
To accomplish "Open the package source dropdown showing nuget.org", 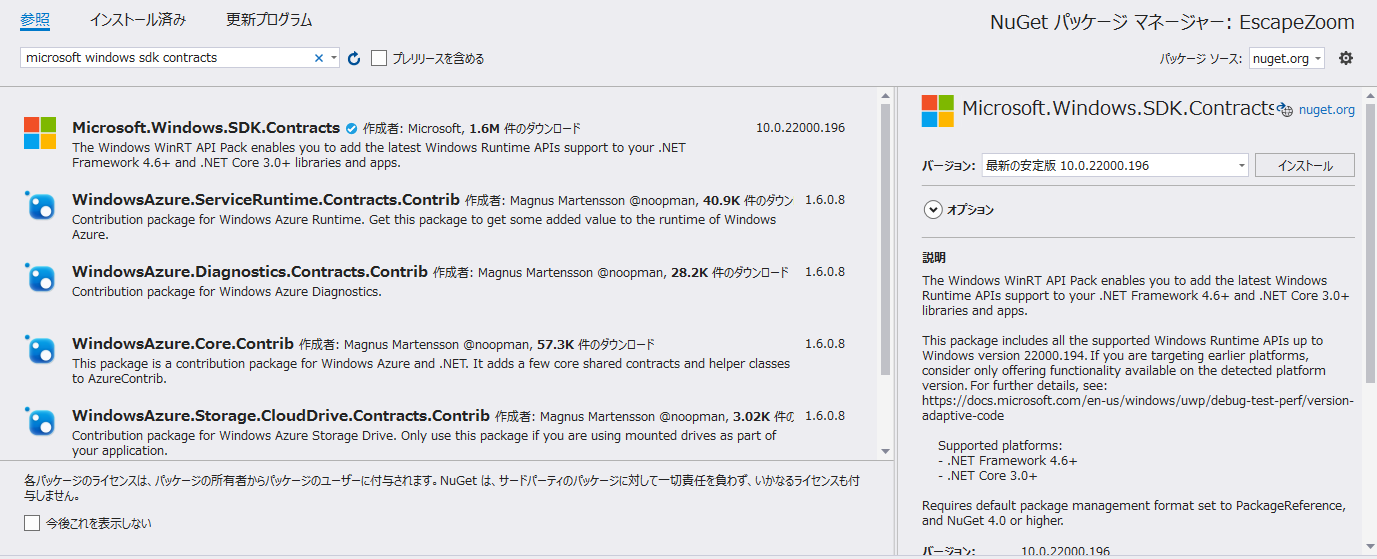I will tap(1287, 58).
